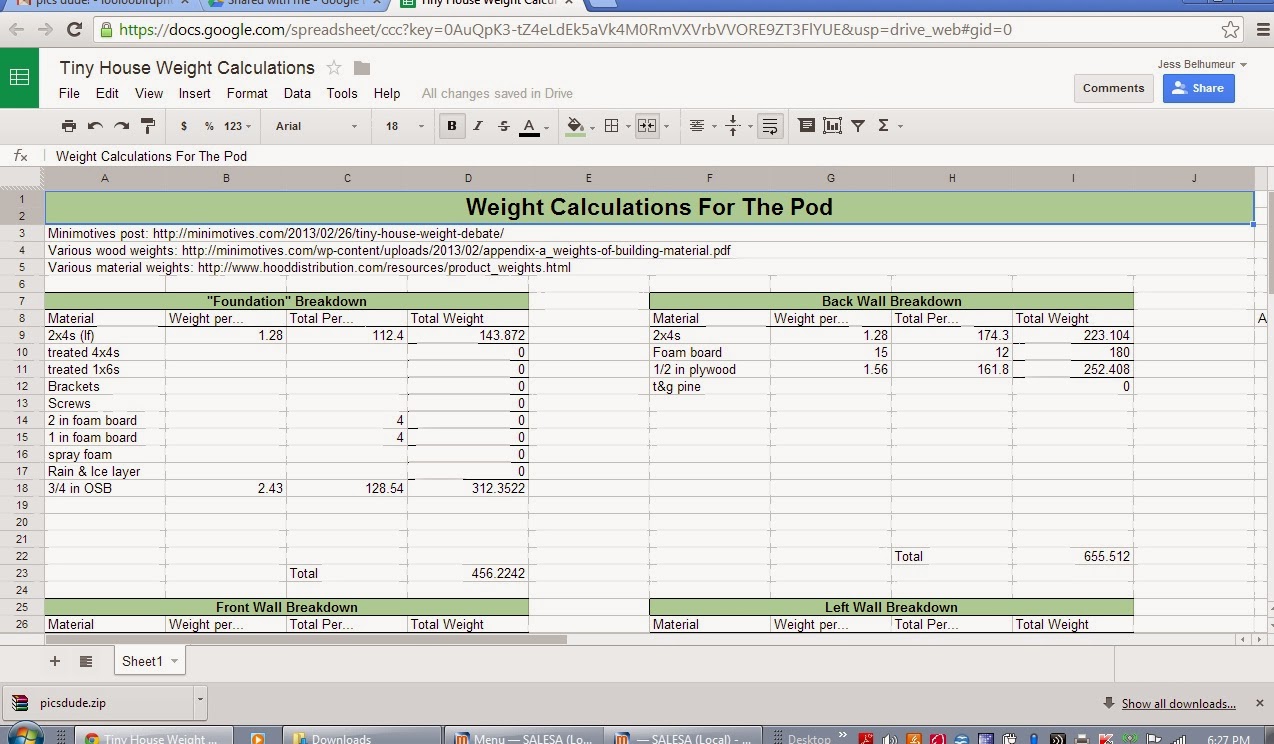Open the text color picker
Screen dimensions: 1274x744
tap(532, 126)
